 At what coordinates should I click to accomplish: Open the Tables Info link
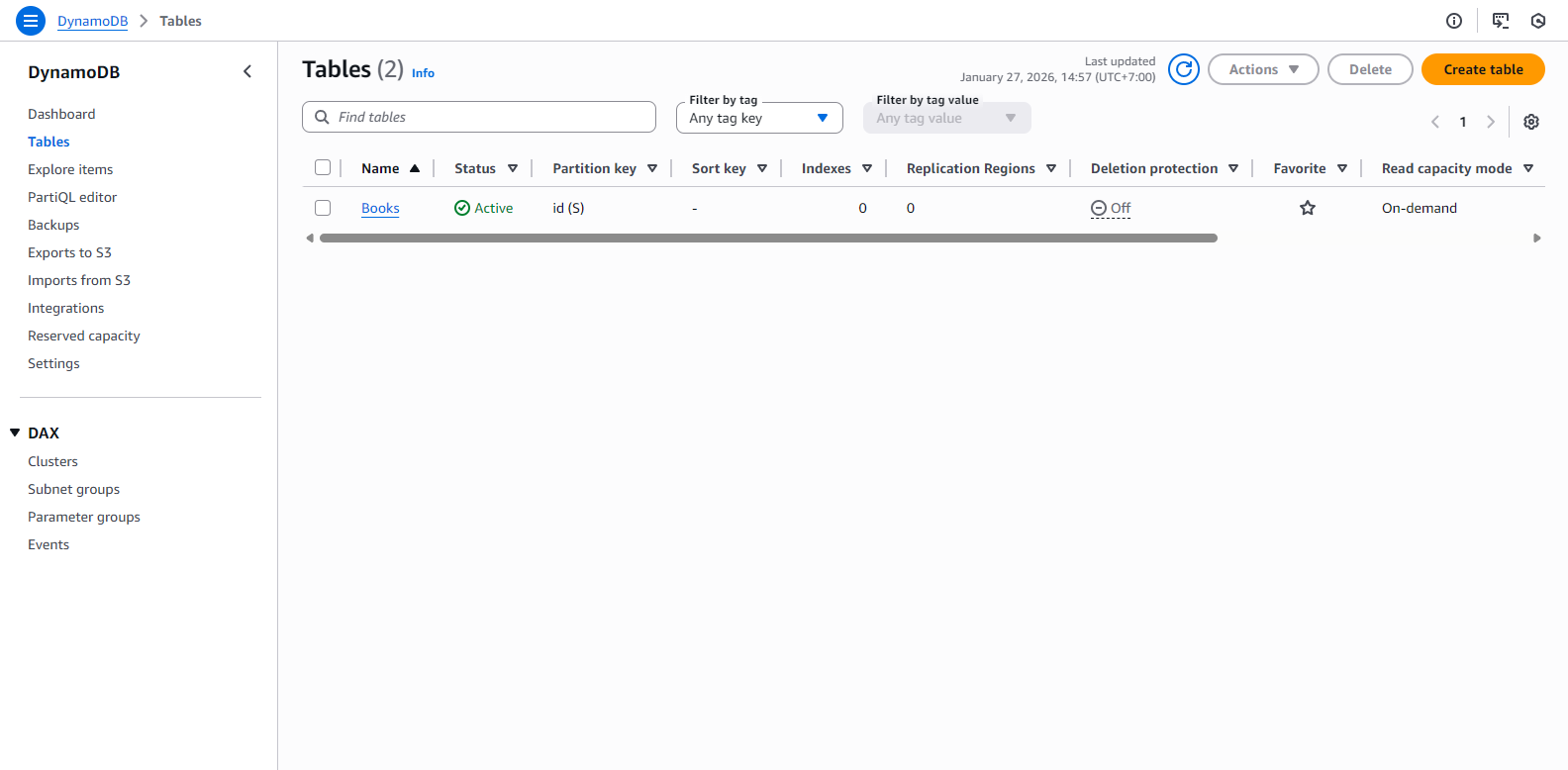click(x=423, y=73)
